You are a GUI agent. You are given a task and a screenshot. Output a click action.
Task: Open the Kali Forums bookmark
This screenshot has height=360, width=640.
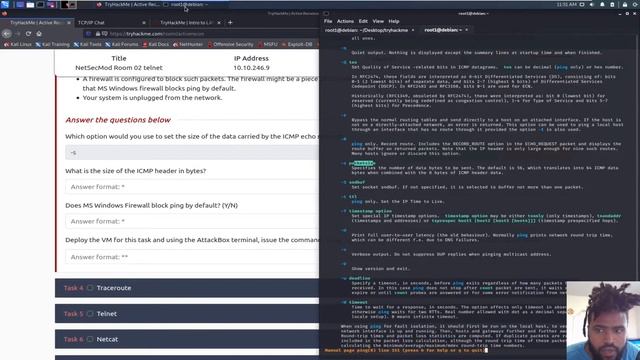click(x=122, y=44)
